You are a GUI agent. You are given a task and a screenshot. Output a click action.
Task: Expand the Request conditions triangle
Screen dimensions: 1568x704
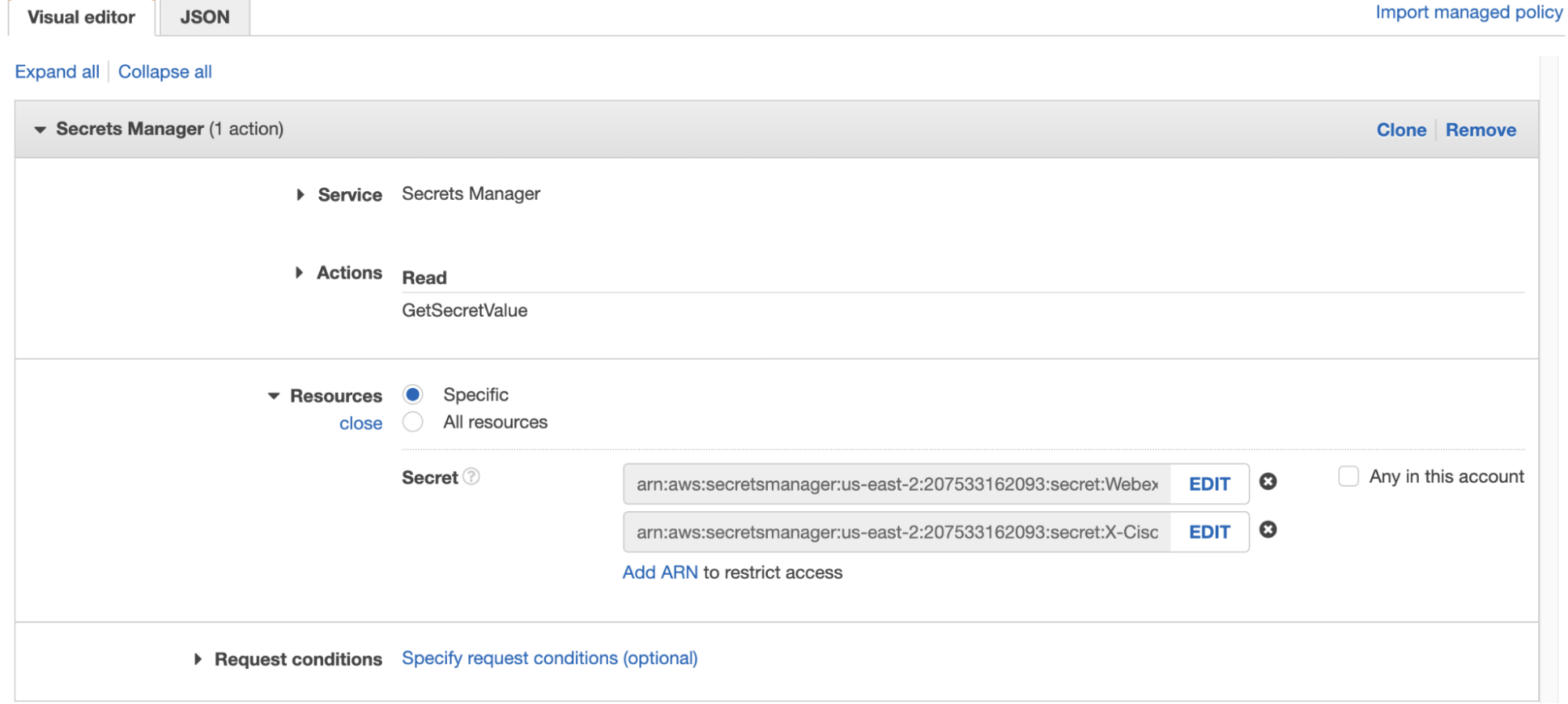[x=198, y=659]
